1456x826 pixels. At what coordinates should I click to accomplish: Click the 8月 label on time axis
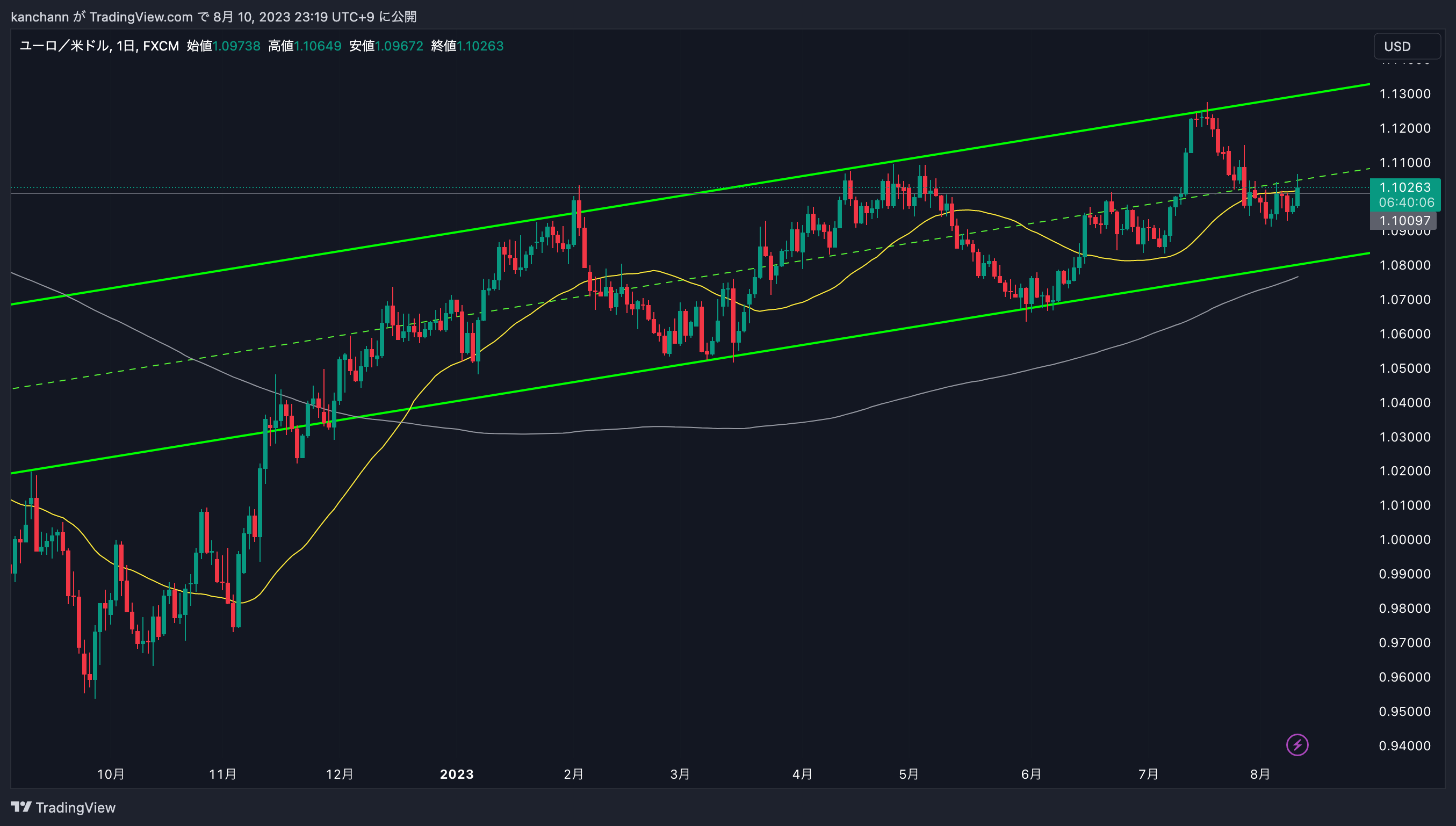pyautogui.click(x=1260, y=774)
